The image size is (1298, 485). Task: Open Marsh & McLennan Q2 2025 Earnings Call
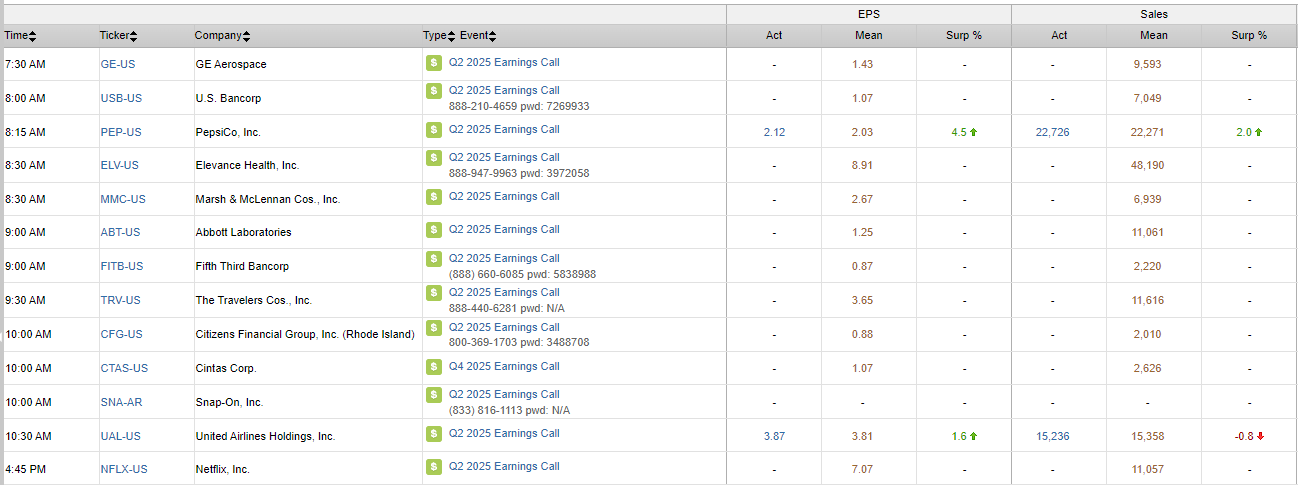tap(504, 197)
